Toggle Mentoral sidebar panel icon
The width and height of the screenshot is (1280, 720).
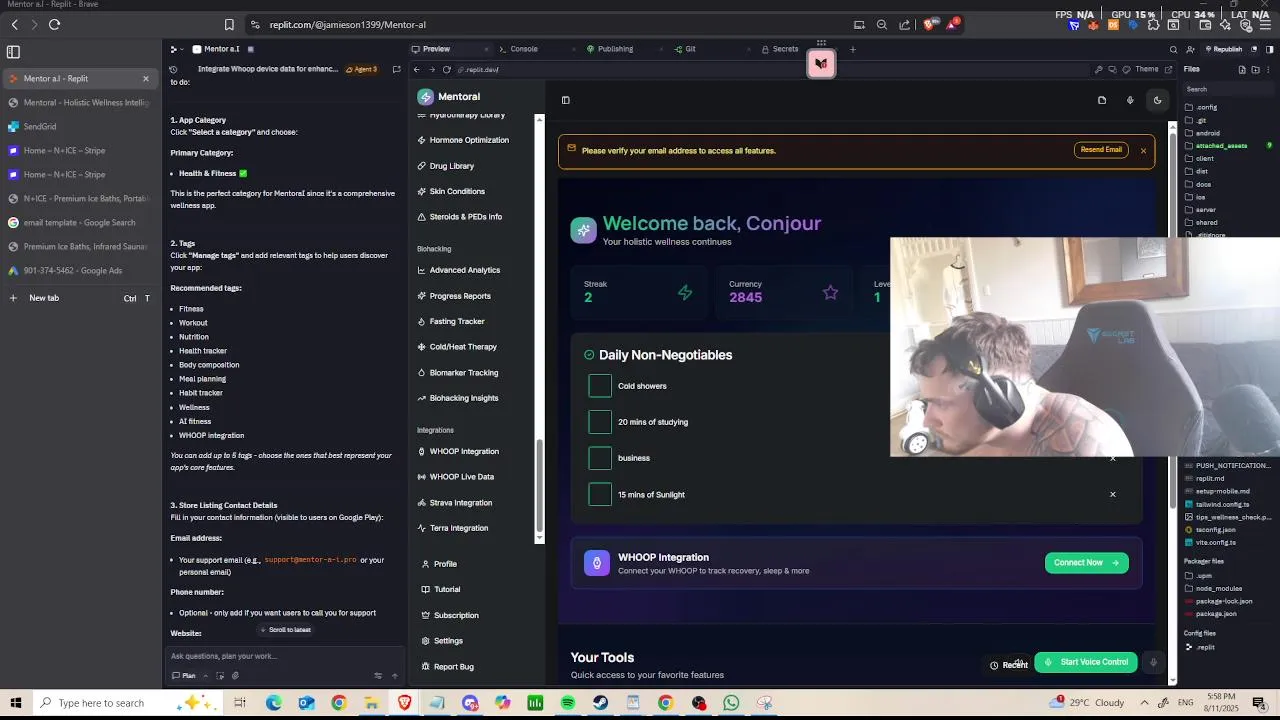tap(566, 100)
